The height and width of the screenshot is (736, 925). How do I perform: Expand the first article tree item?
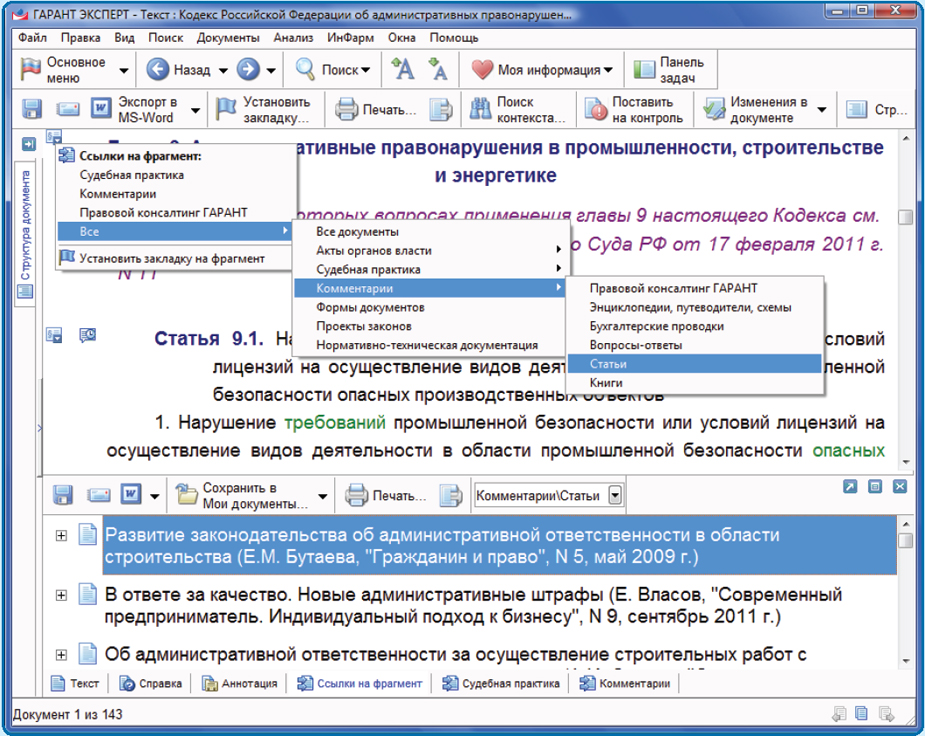point(61,536)
